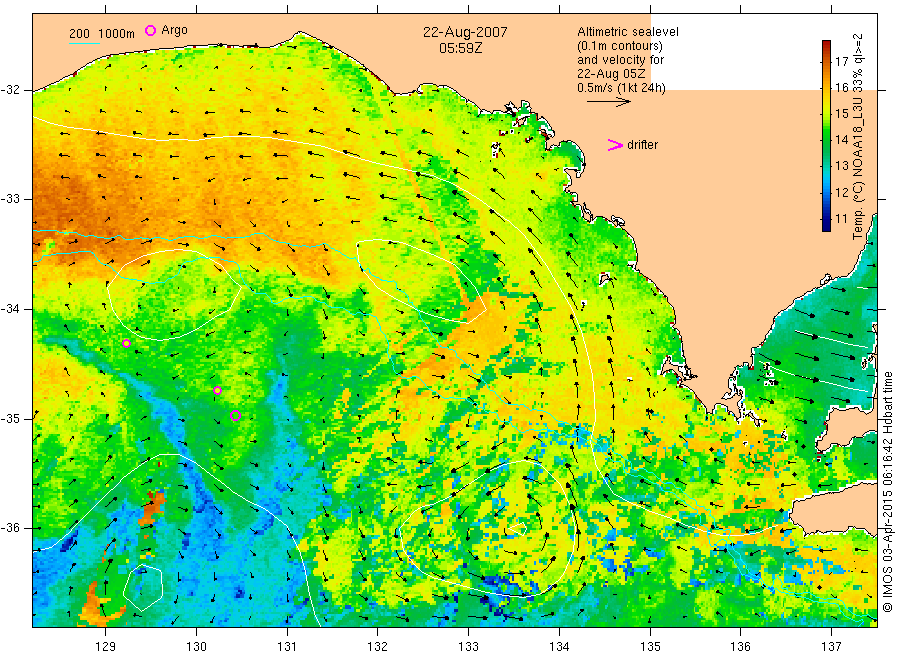Click longitude label 135
The height and width of the screenshot is (660, 900).
[x=650, y=647]
